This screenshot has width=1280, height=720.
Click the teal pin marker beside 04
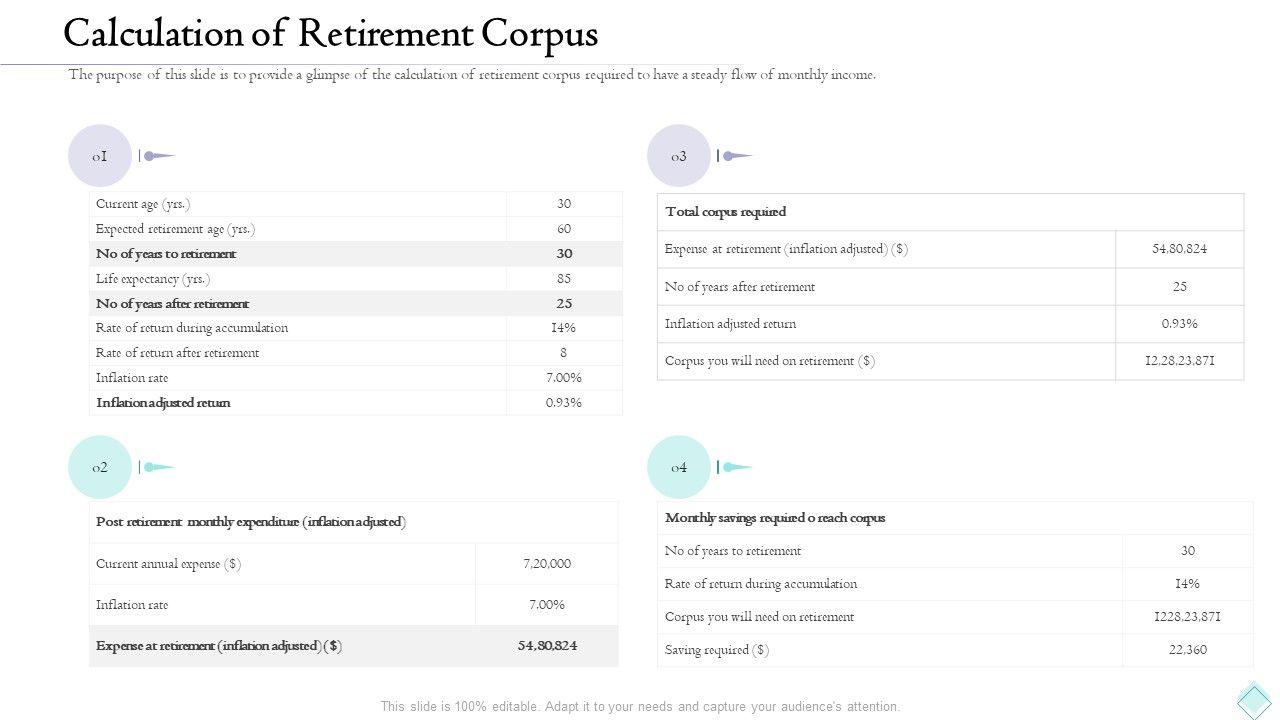coord(735,467)
